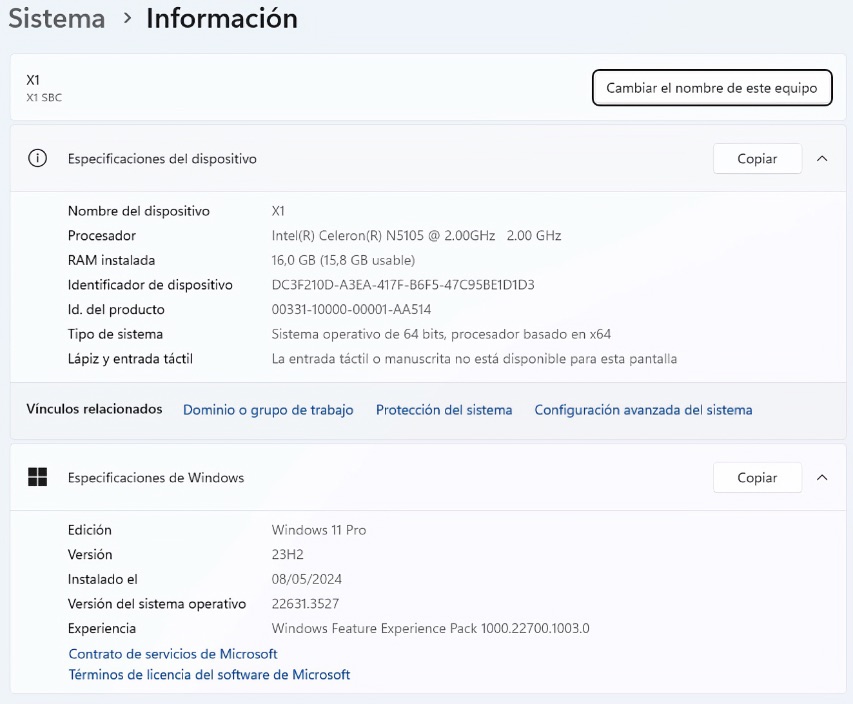Click the Versión del sistema operativo label
The width and height of the screenshot is (853, 704).
(157, 603)
